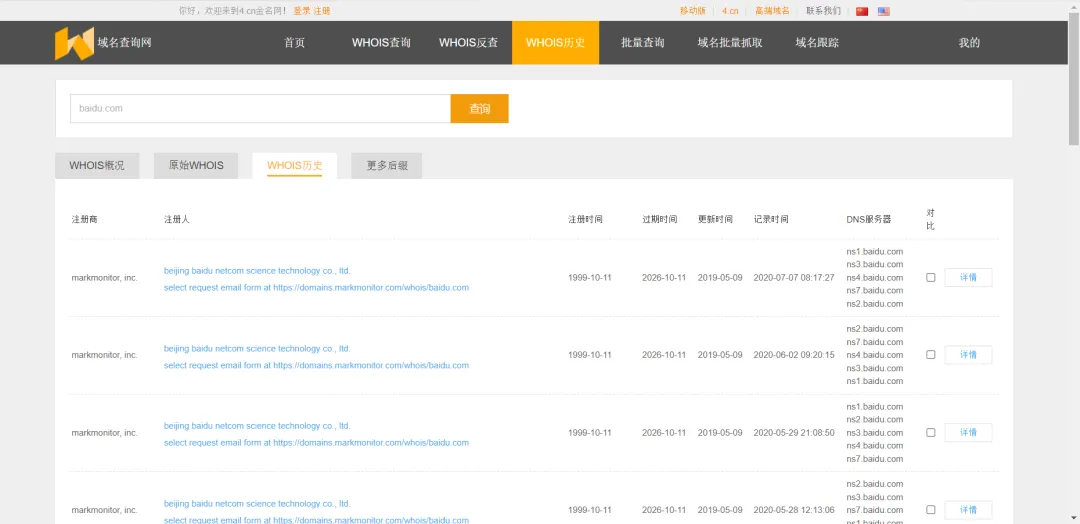Open the 更多后缀 tab
This screenshot has width=1080, height=524.
pos(386,166)
